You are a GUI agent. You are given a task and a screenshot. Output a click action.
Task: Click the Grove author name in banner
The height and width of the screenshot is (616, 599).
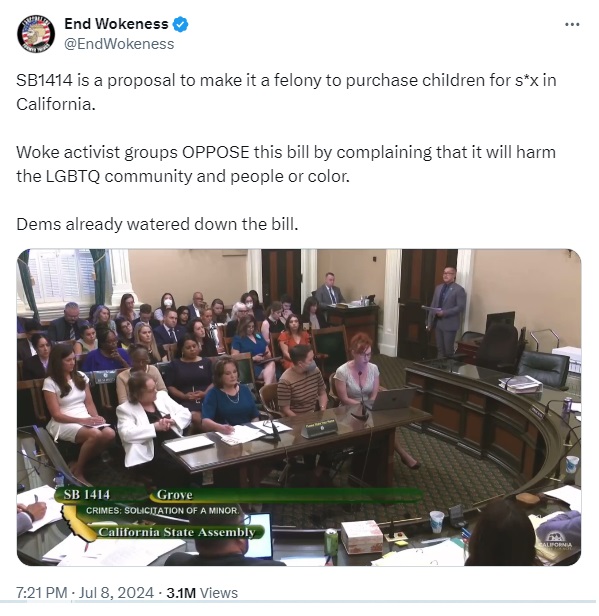pos(174,494)
